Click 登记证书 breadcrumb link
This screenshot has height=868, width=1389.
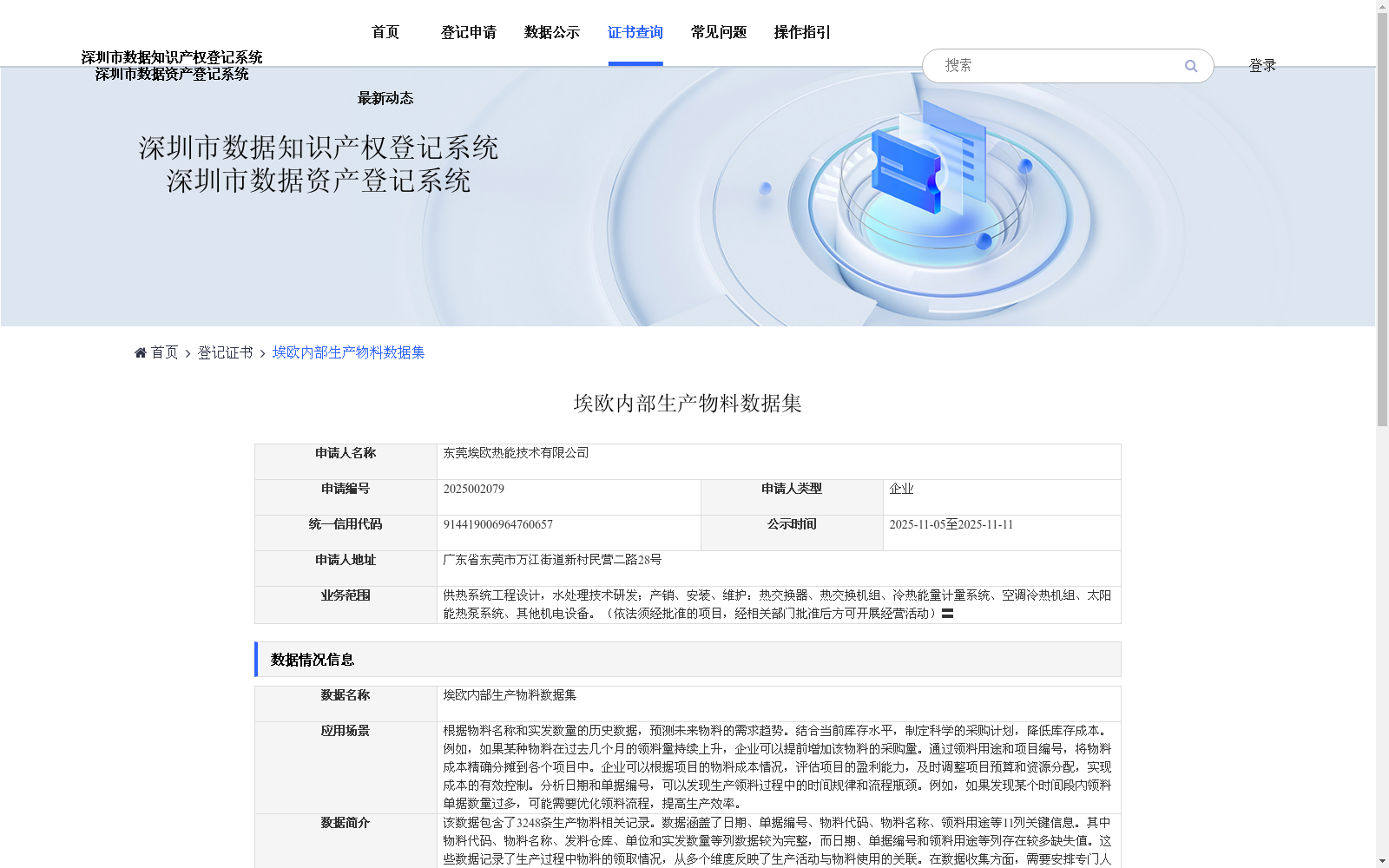[x=225, y=352]
